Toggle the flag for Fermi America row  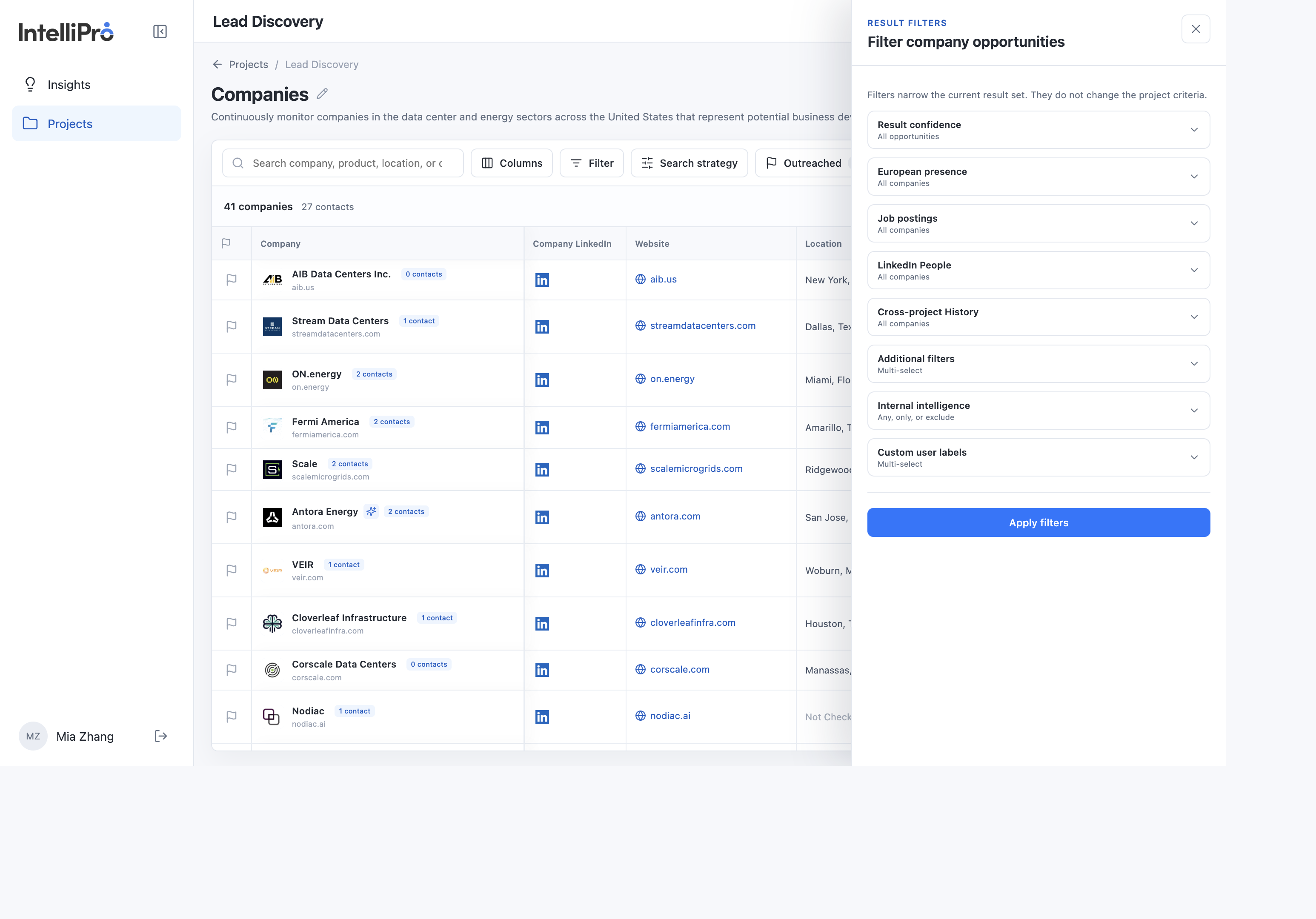tap(232, 428)
